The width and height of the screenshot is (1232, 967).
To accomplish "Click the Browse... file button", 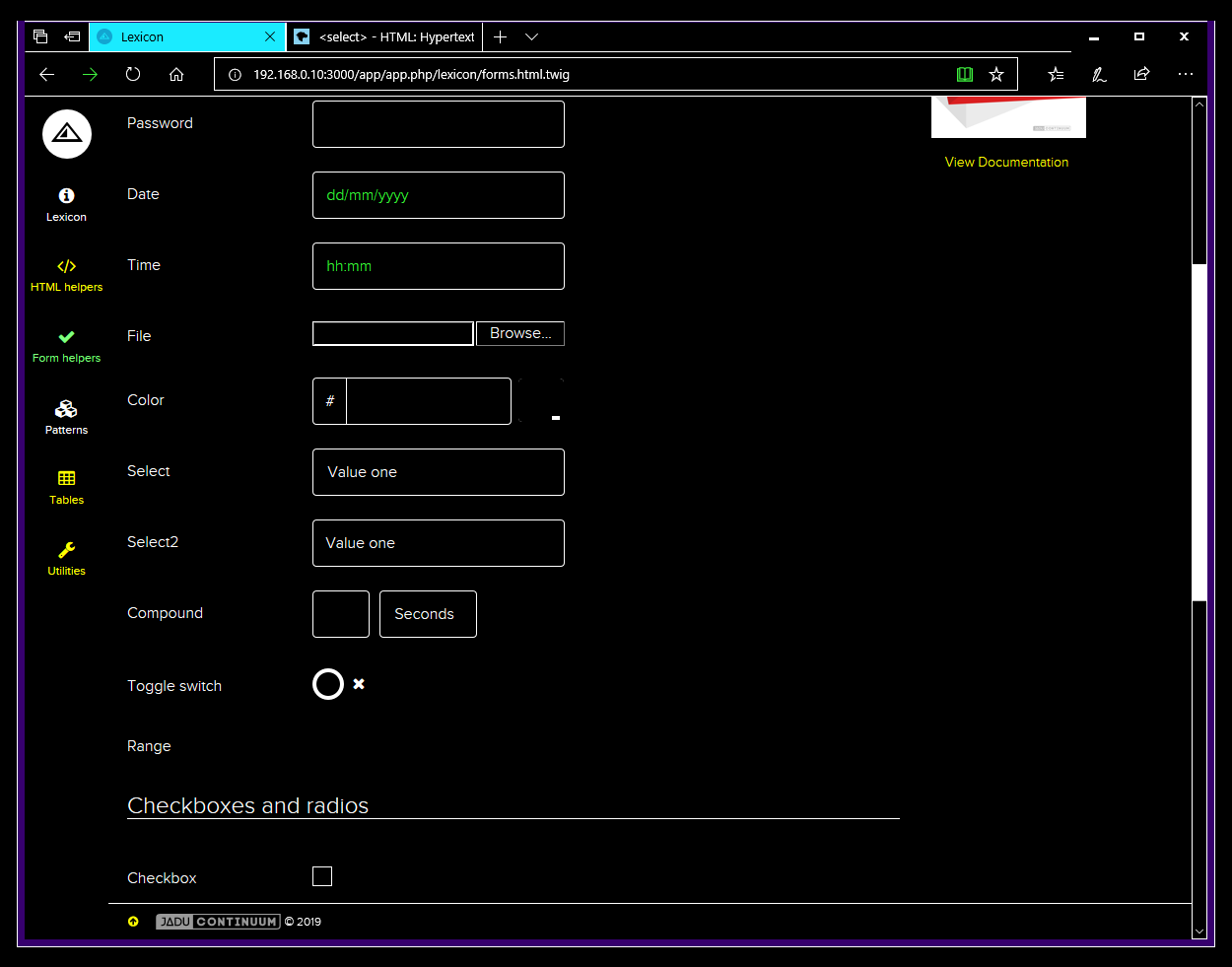I will tap(520, 333).
